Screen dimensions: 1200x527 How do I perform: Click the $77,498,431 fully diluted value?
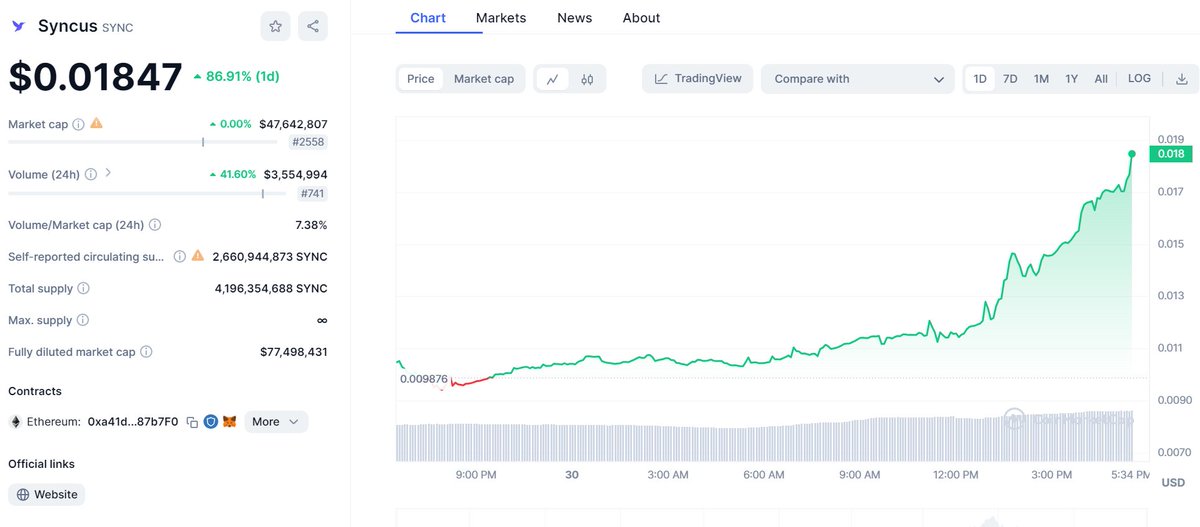point(293,352)
